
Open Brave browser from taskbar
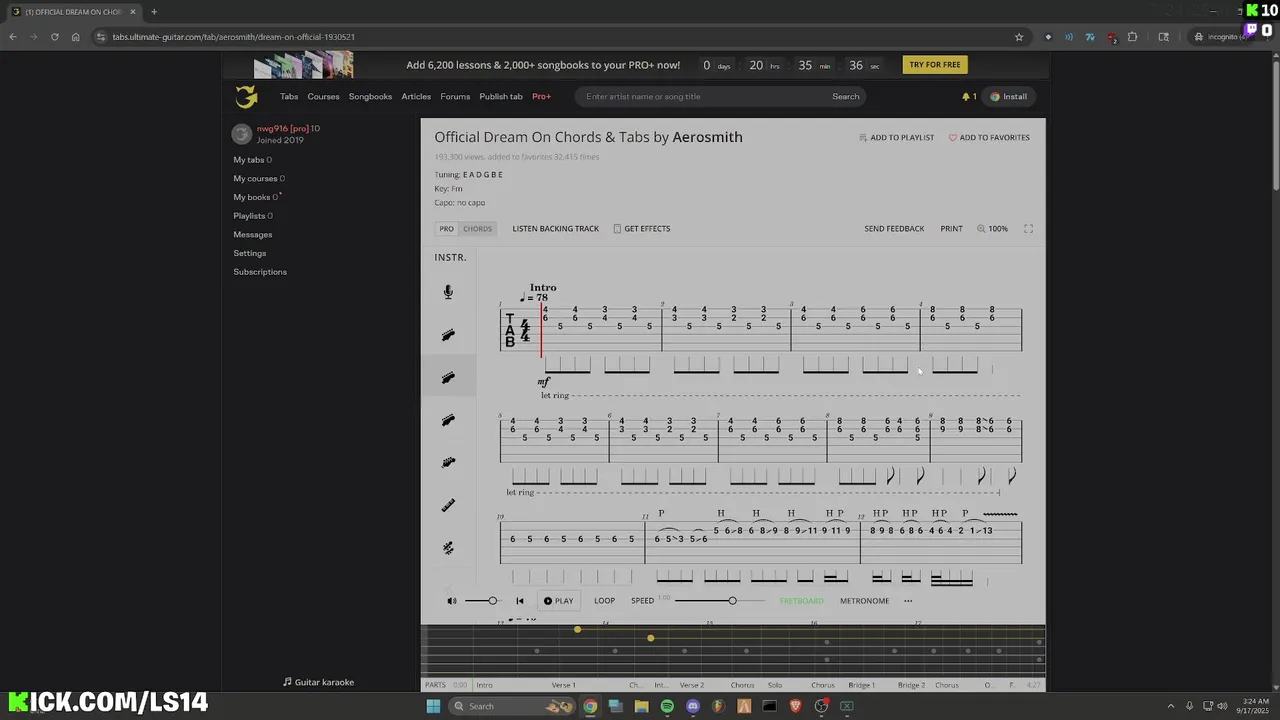(x=795, y=706)
